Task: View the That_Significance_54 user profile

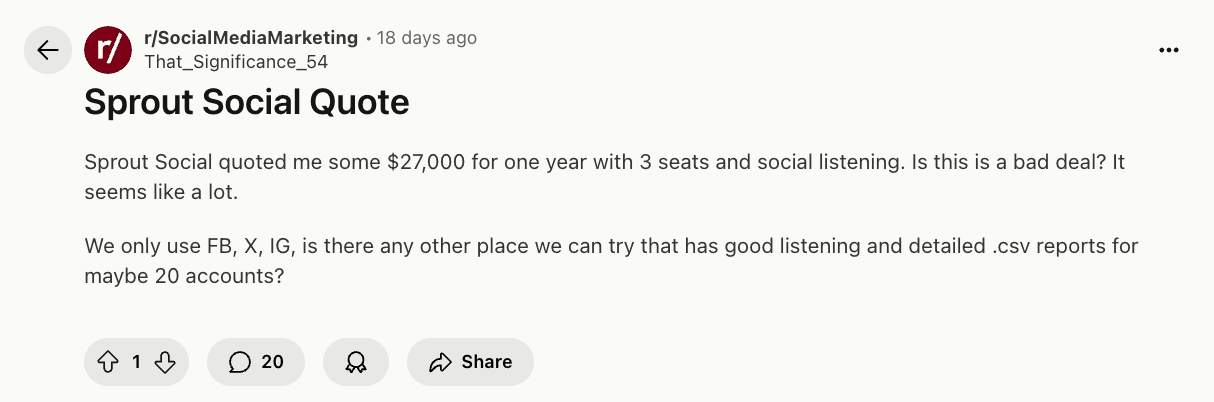Action: [x=236, y=62]
